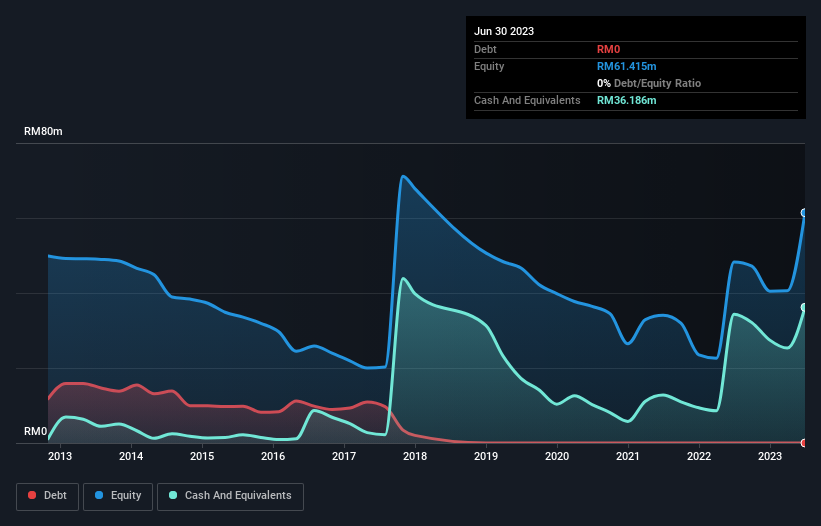
Task: Click the 0% Debt/Equity Ratio text
Action: (649, 83)
